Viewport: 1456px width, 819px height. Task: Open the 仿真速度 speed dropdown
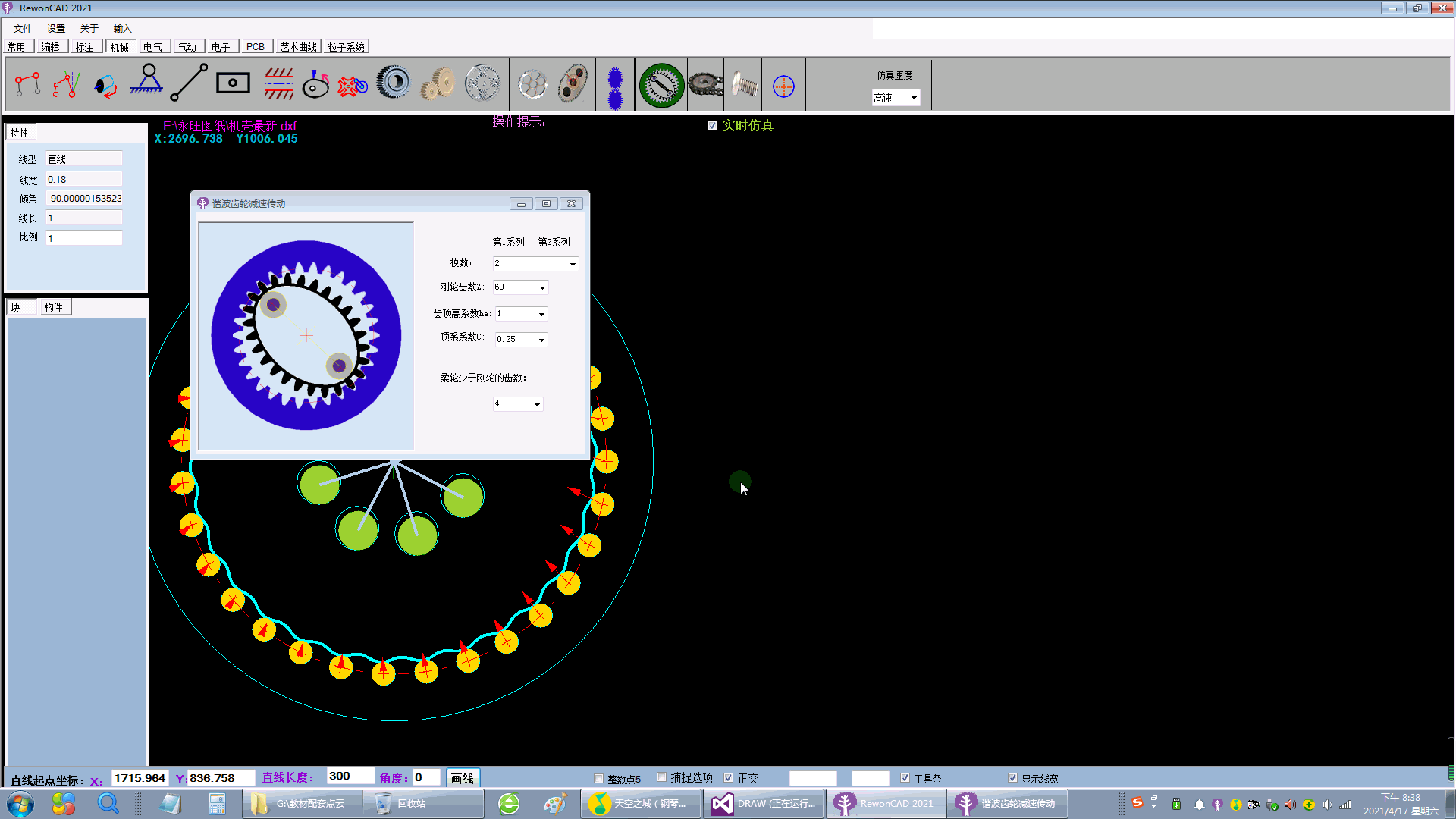click(914, 98)
